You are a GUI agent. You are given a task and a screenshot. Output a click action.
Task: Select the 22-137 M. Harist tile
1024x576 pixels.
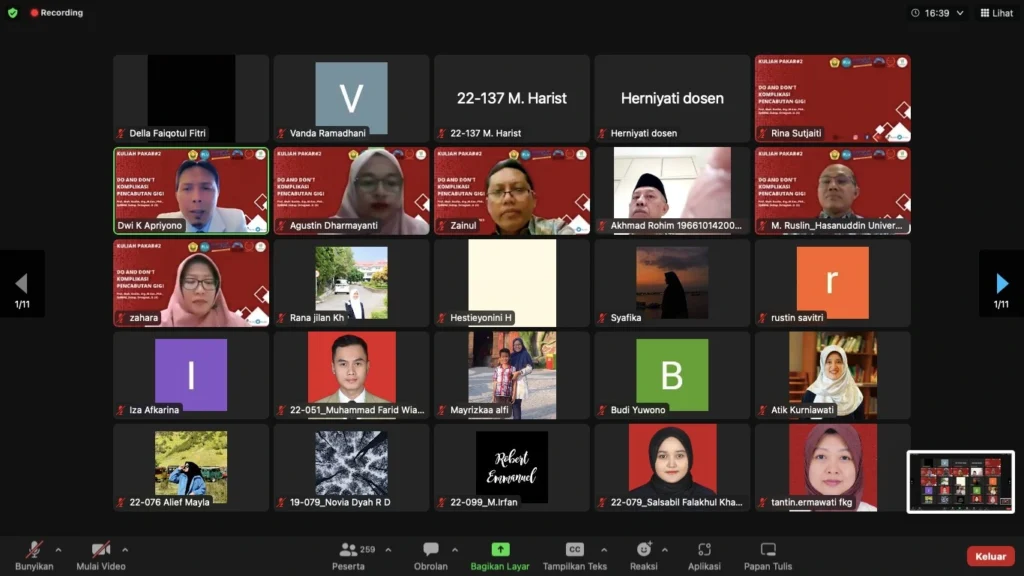click(512, 98)
